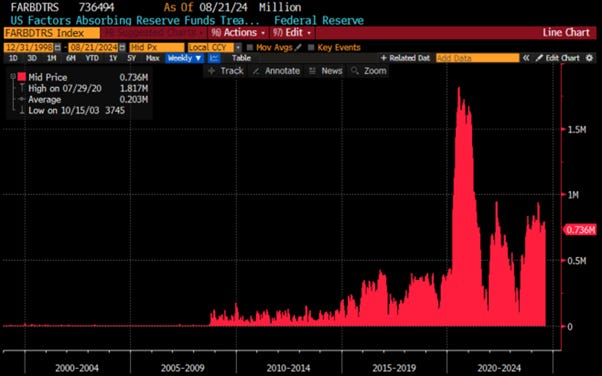Viewport: 602px width, 376px height.
Task: Click the Federal Reserve source text
Action: [319, 20]
